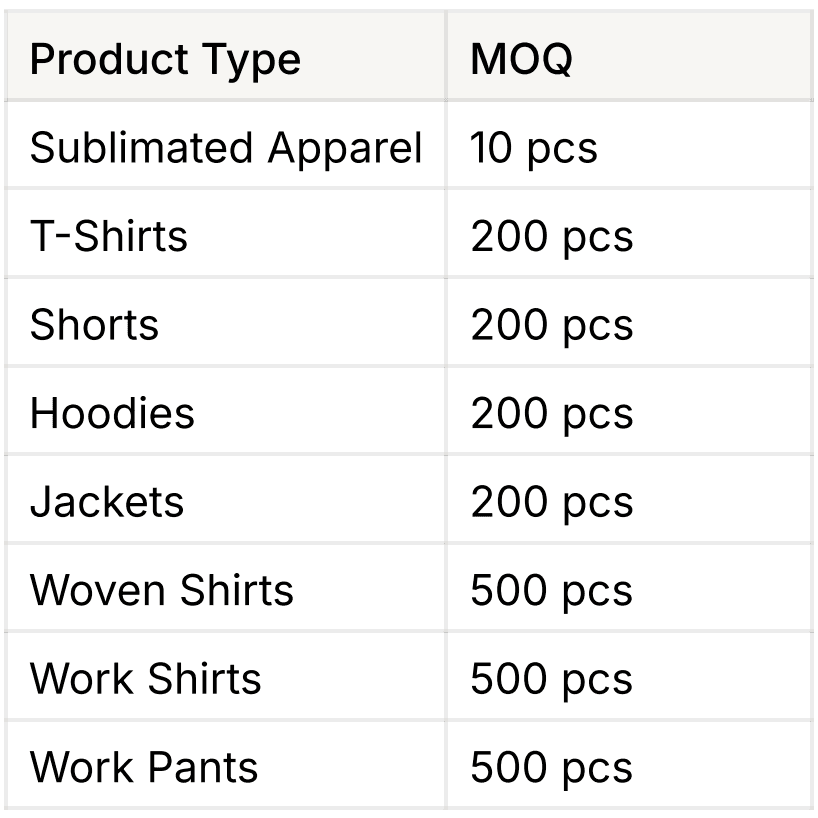
Task: Select the Work Pants product cell
Action: (x=144, y=767)
